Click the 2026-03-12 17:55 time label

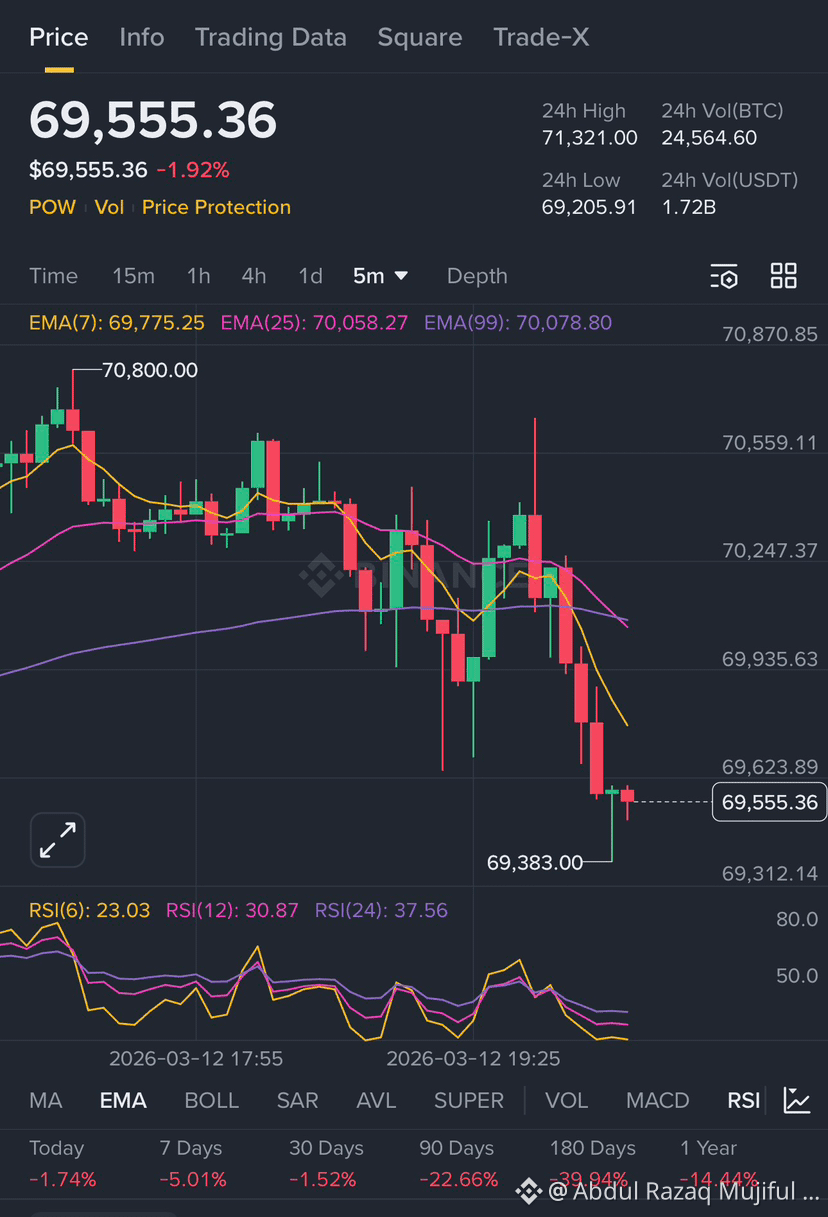click(196, 1058)
